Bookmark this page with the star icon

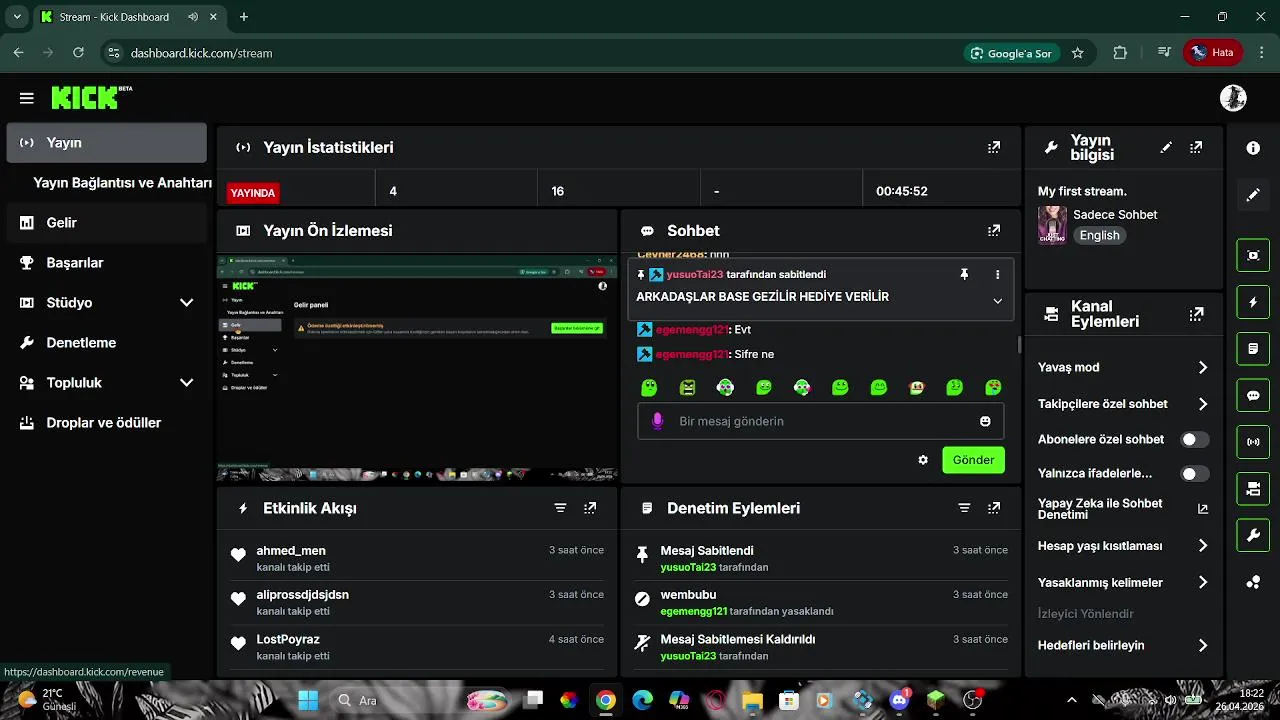[1077, 53]
